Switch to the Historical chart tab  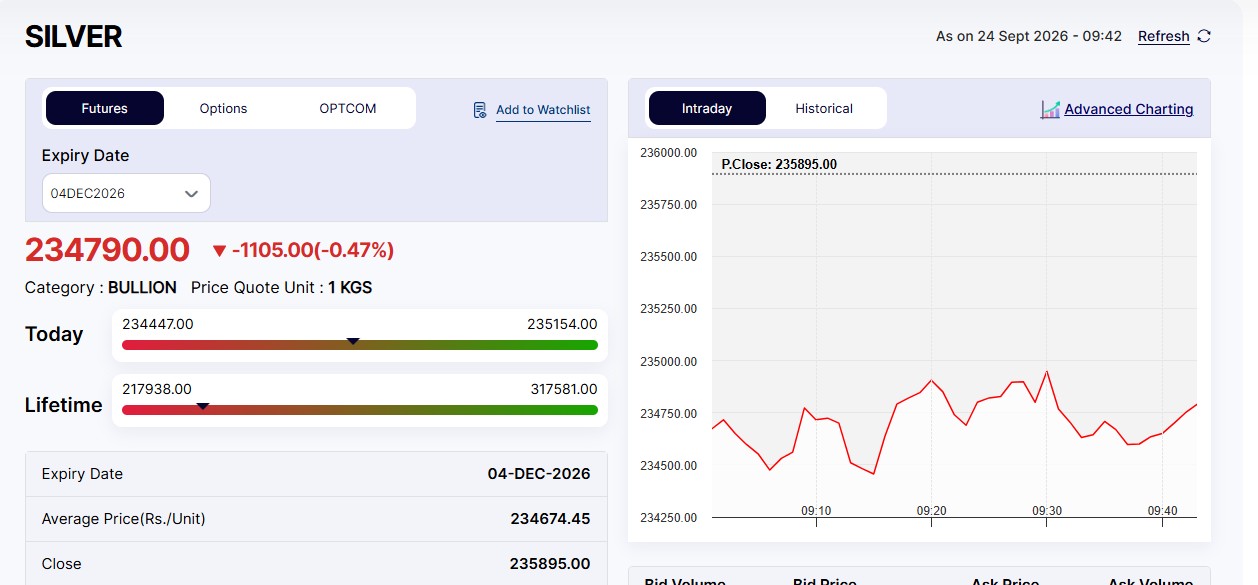coord(824,108)
